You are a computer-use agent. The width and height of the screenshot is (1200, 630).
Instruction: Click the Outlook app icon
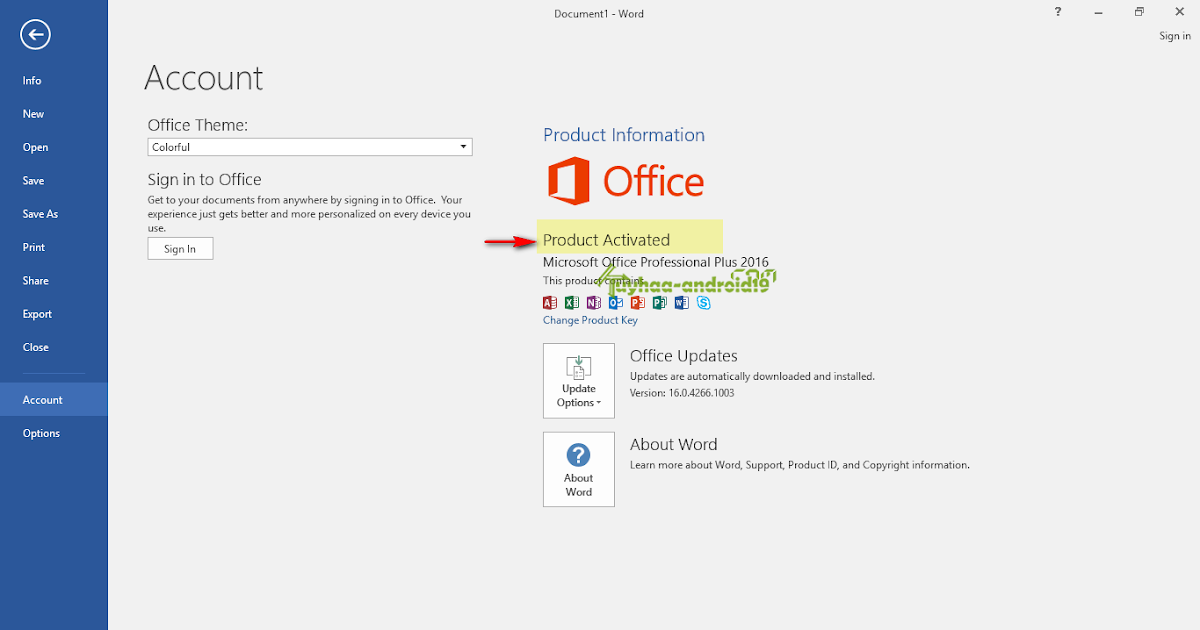coord(615,302)
